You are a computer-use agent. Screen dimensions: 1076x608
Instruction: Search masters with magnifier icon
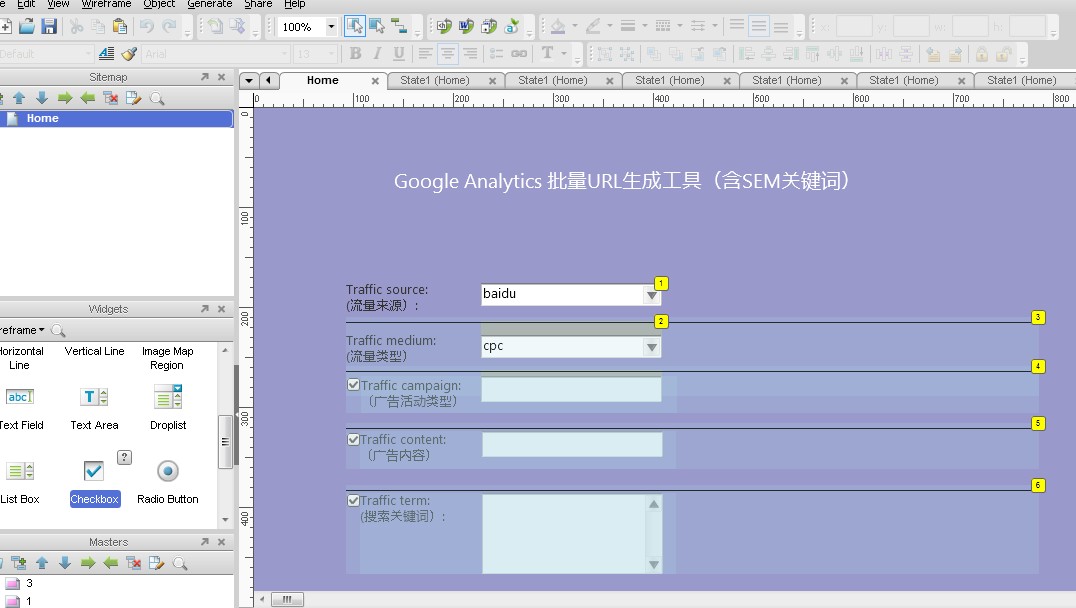pyautogui.click(x=180, y=563)
